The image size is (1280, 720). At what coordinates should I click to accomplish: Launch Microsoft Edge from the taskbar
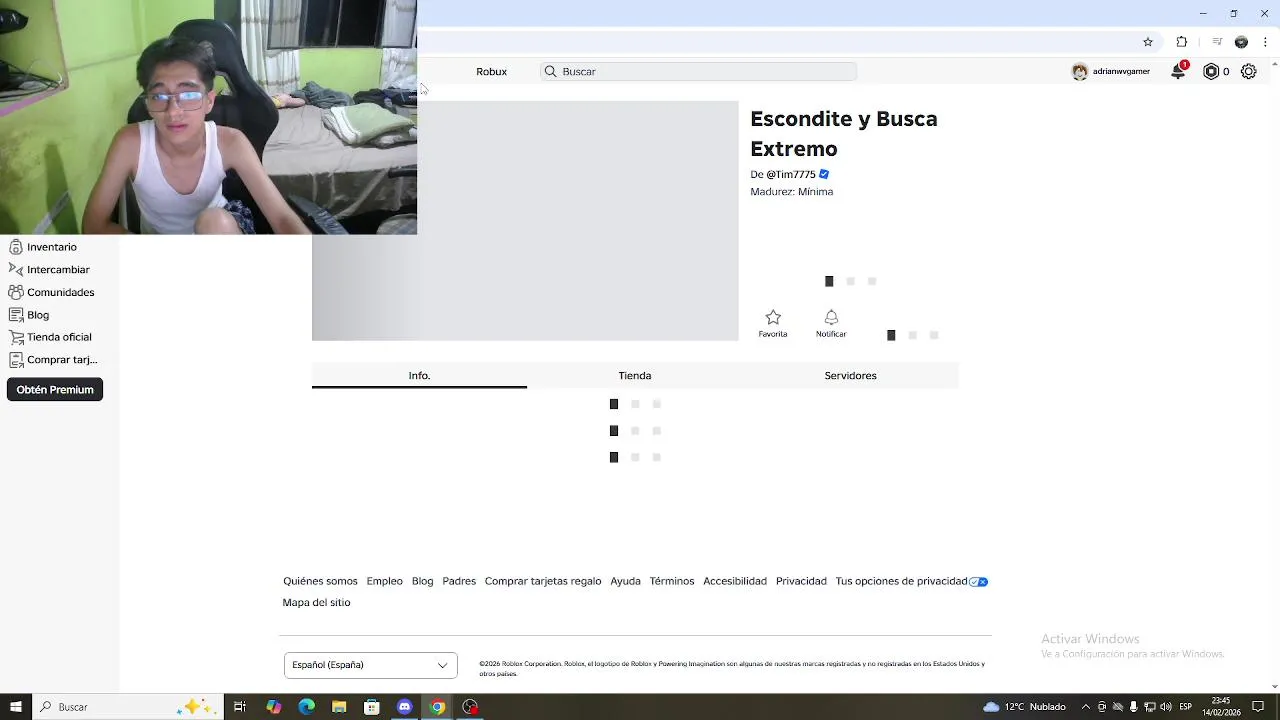(306, 707)
